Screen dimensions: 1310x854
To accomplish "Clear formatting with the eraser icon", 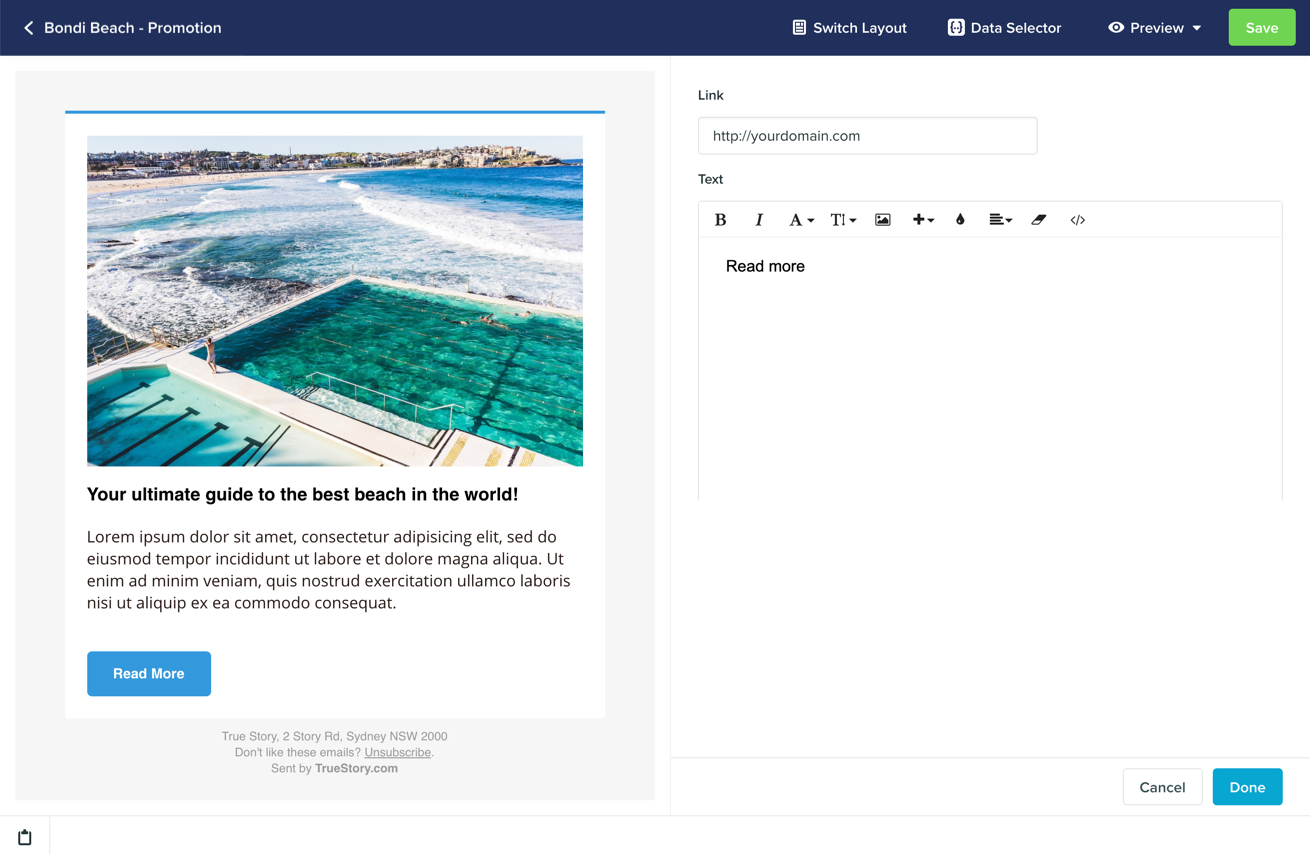I will [1039, 220].
